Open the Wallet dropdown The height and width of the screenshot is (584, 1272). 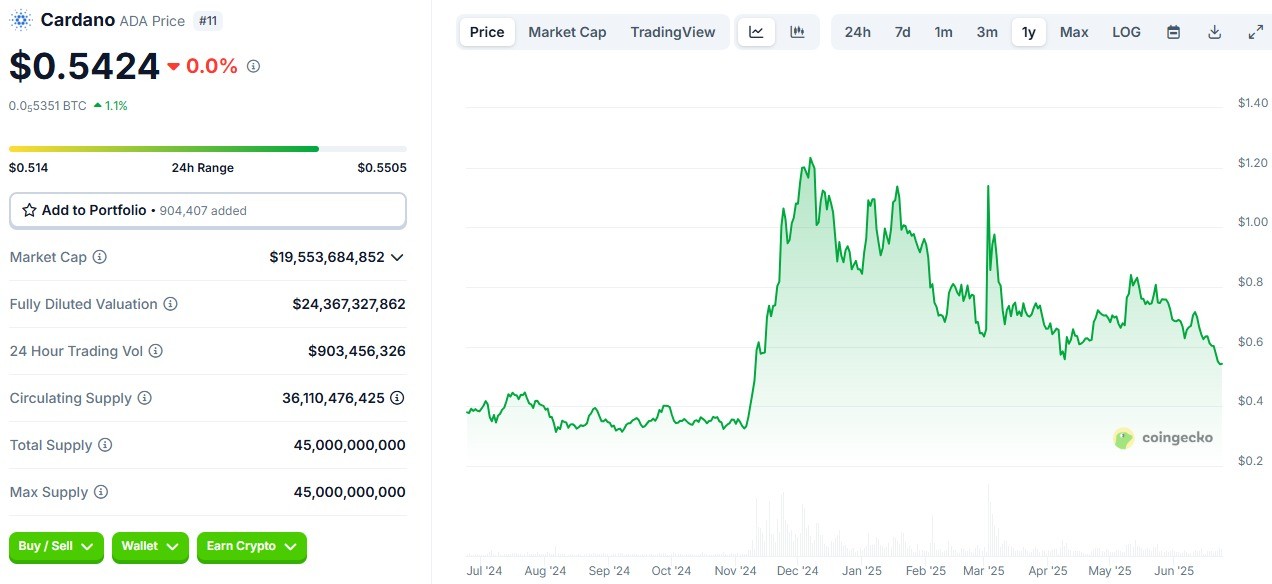point(150,546)
